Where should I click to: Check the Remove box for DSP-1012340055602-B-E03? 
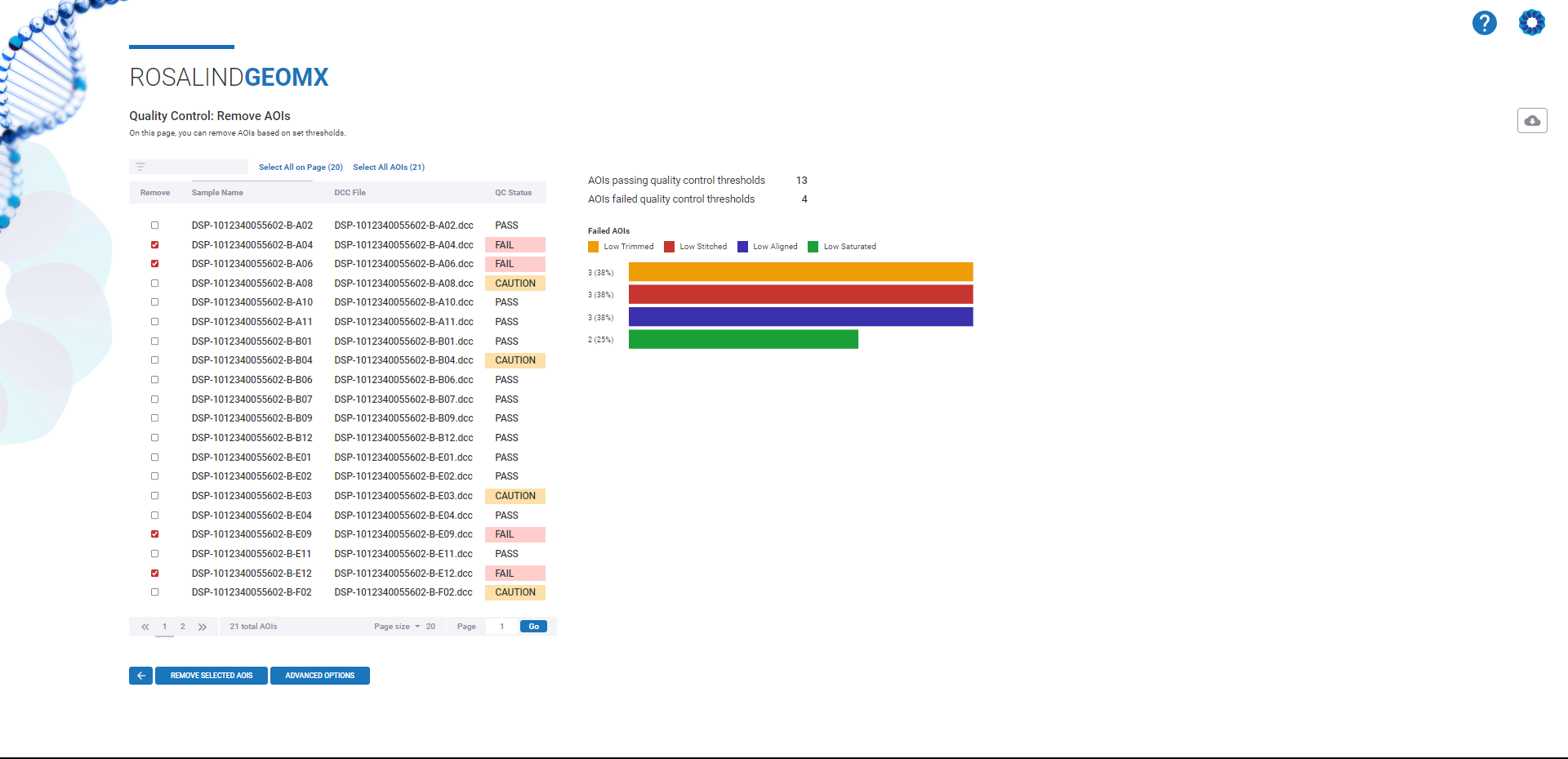point(154,496)
